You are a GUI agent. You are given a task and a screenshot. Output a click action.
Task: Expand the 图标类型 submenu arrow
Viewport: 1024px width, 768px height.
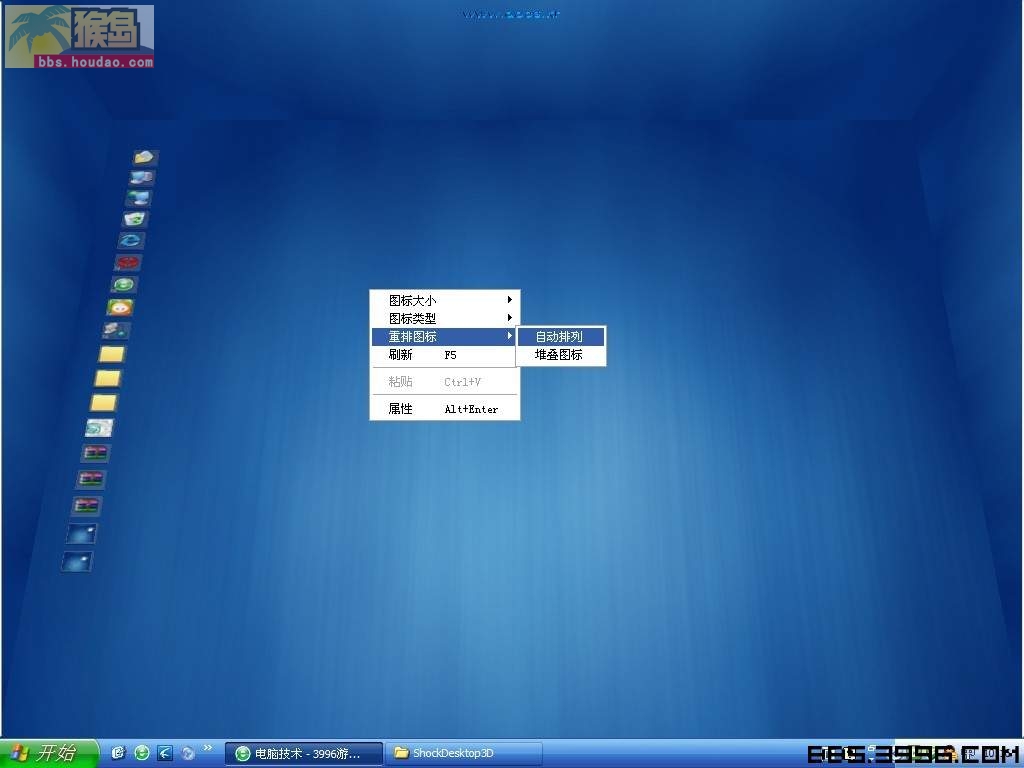(x=509, y=318)
